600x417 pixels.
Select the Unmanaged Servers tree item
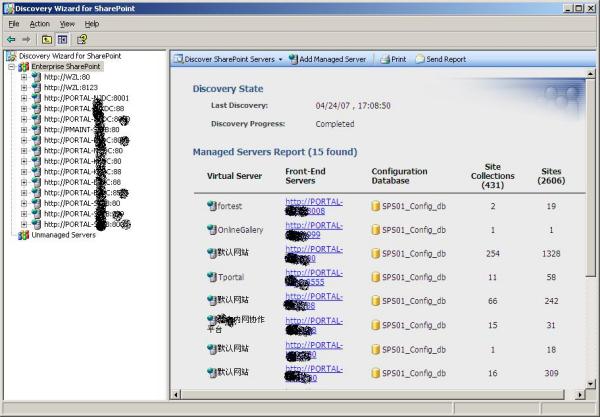pyautogui.click(x=64, y=235)
